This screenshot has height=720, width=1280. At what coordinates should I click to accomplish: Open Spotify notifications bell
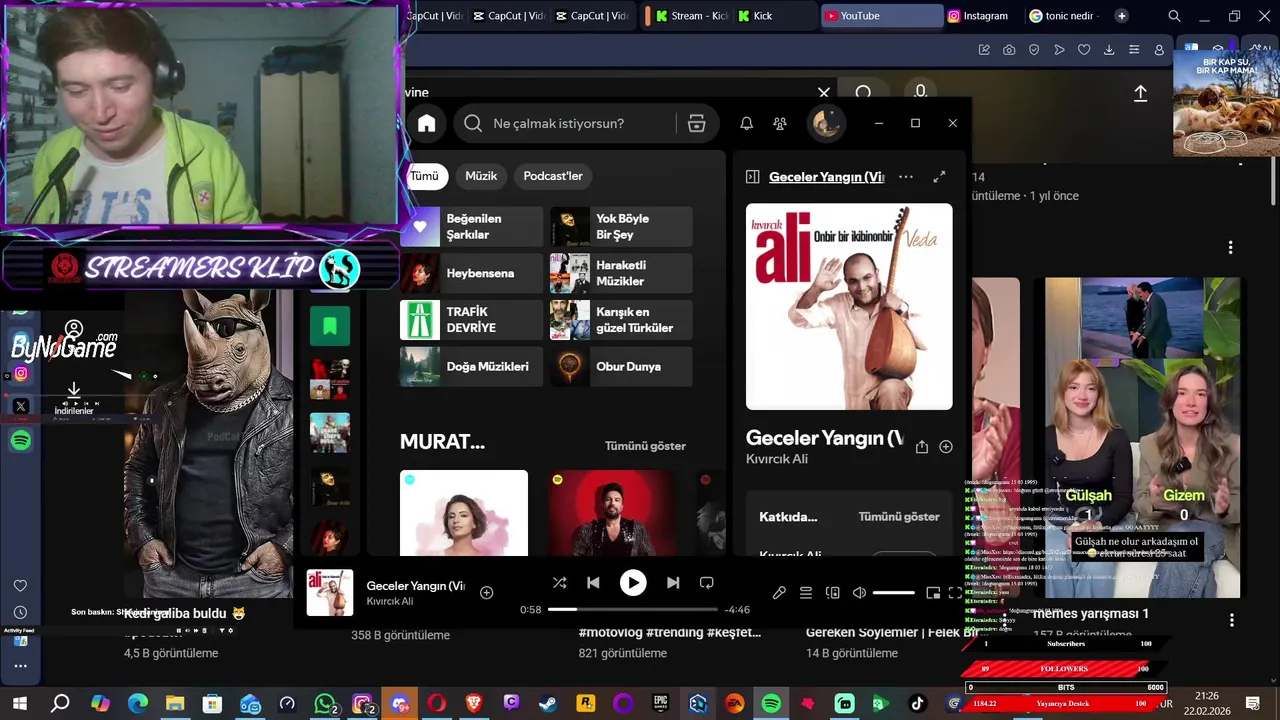[x=746, y=124]
